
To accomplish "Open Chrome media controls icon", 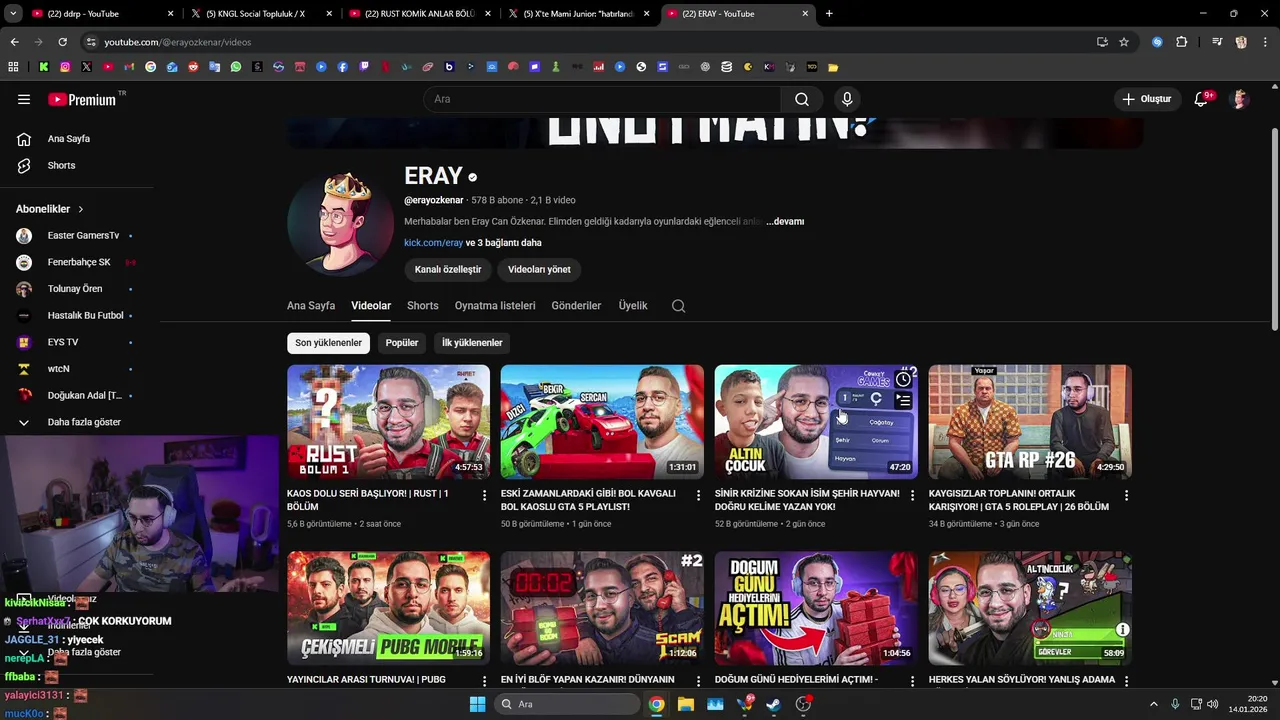I will (1217, 42).
